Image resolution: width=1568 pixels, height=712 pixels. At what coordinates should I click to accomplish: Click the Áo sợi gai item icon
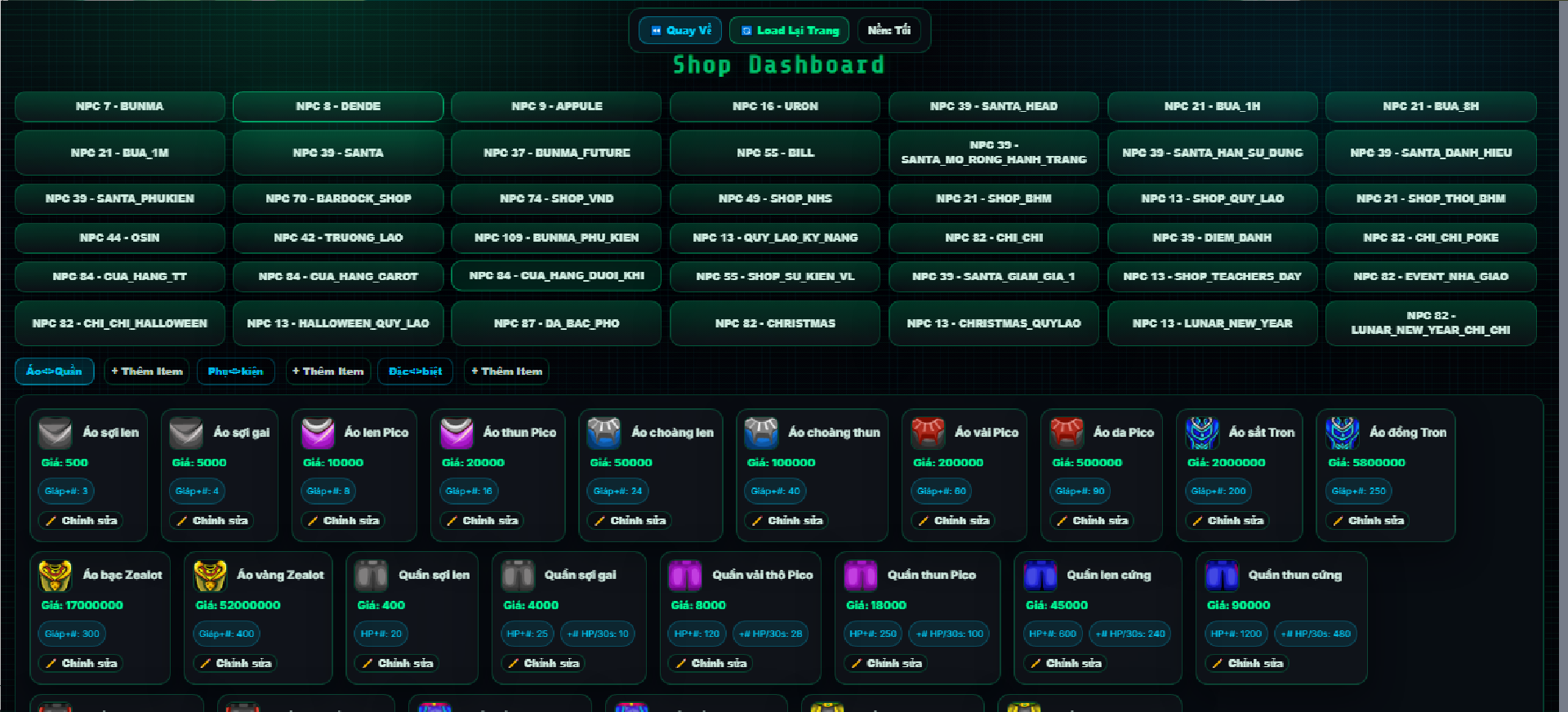[x=186, y=433]
